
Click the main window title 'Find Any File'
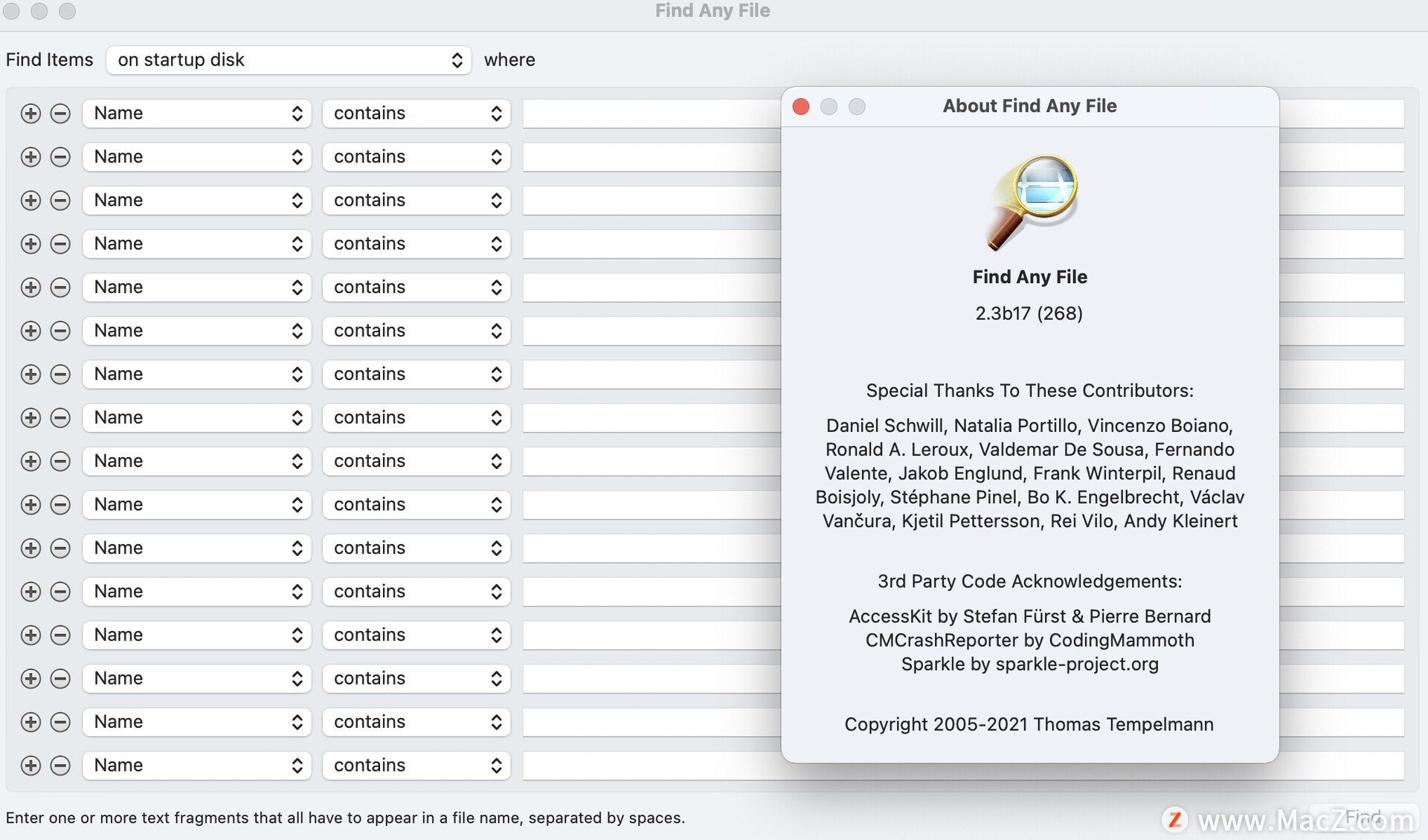coord(713,10)
